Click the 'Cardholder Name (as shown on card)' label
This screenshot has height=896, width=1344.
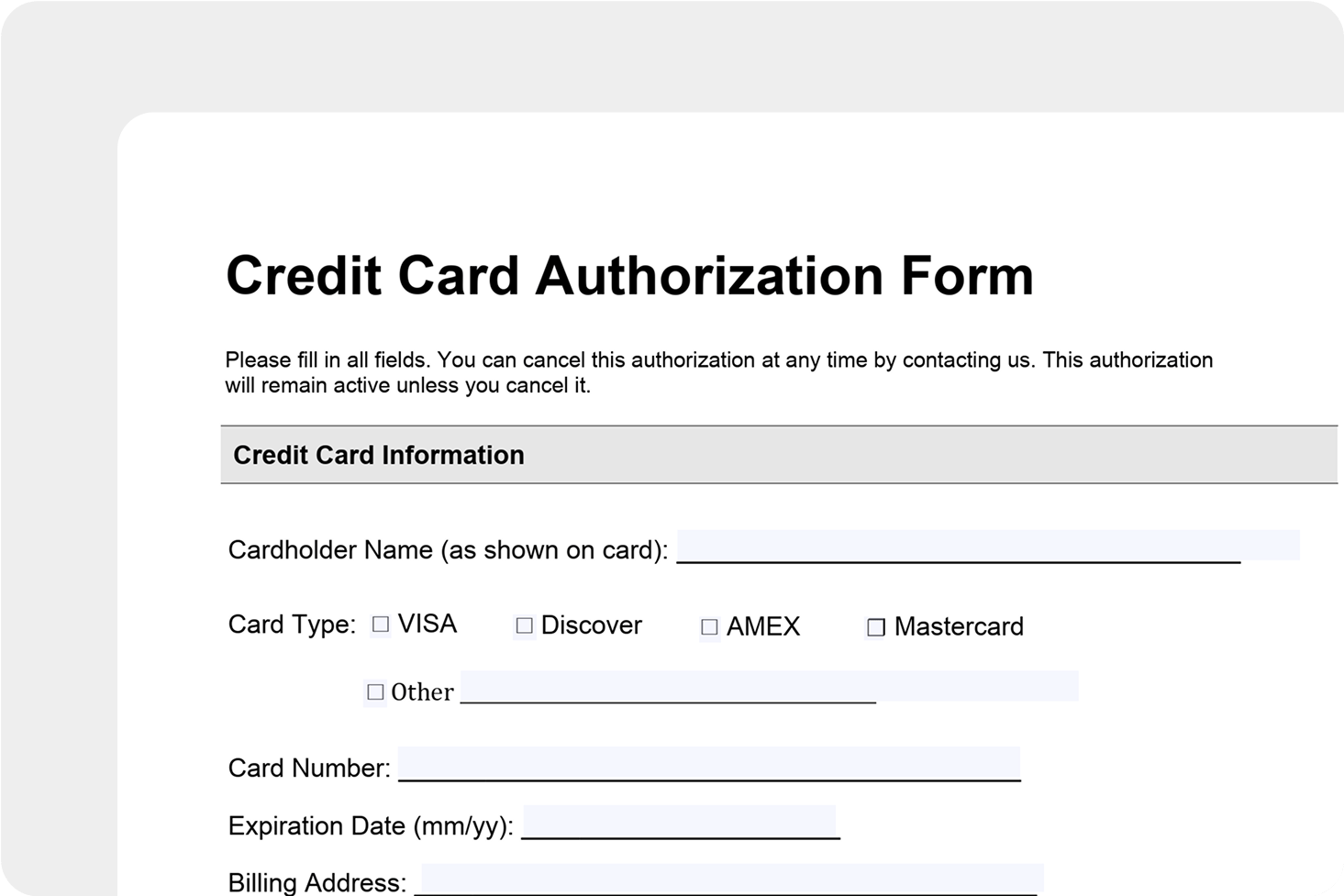tap(448, 550)
